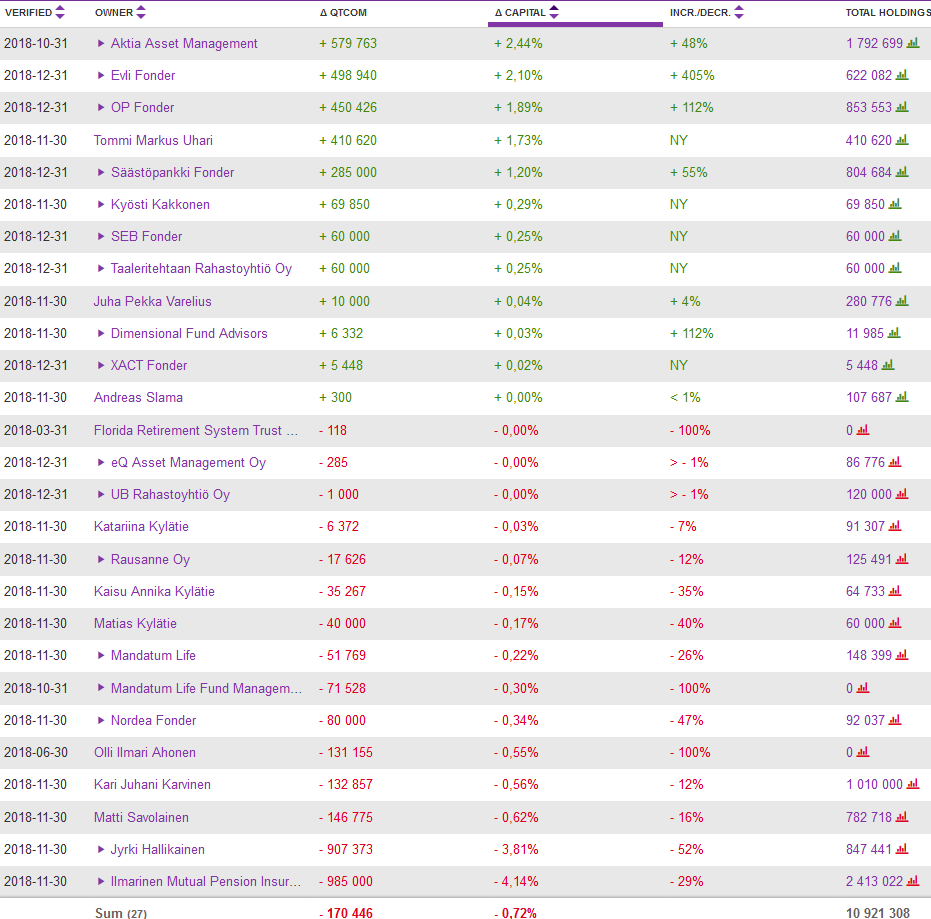Screen dimensions: 931x919
Task: Open Kari Juhani Karvinen owner link
Action: tap(152, 784)
